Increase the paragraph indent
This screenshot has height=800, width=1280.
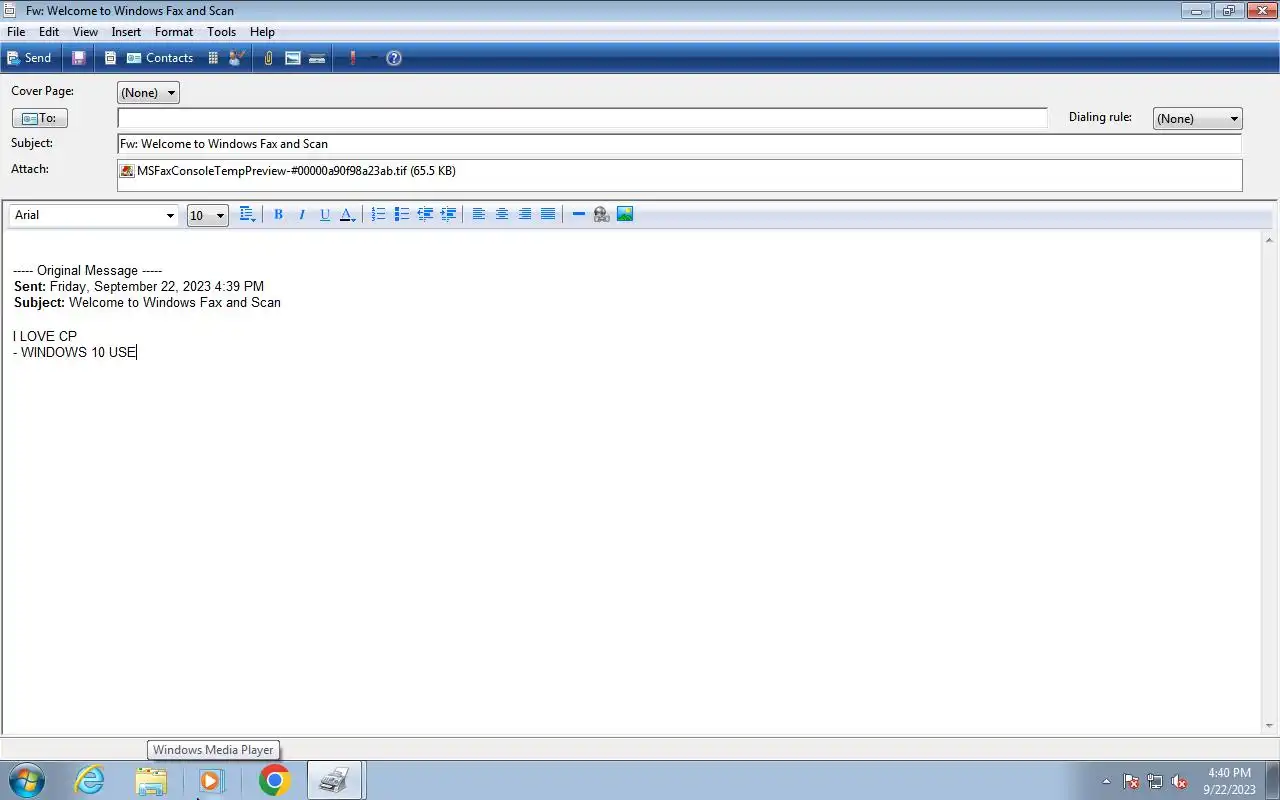tap(448, 214)
